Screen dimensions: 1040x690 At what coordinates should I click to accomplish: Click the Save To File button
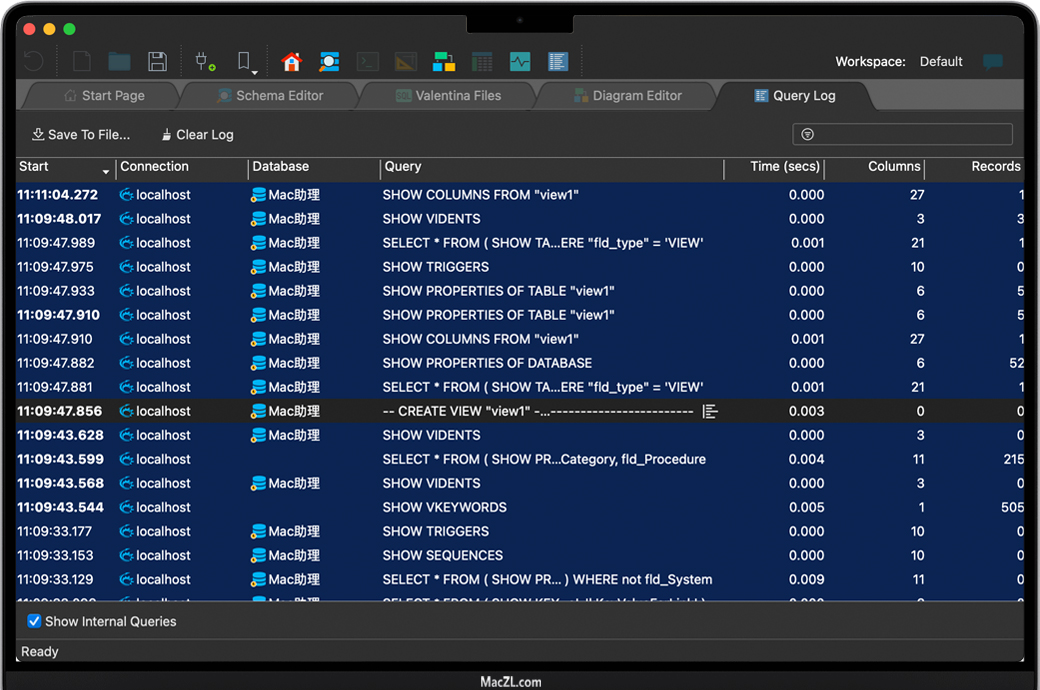click(81, 134)
